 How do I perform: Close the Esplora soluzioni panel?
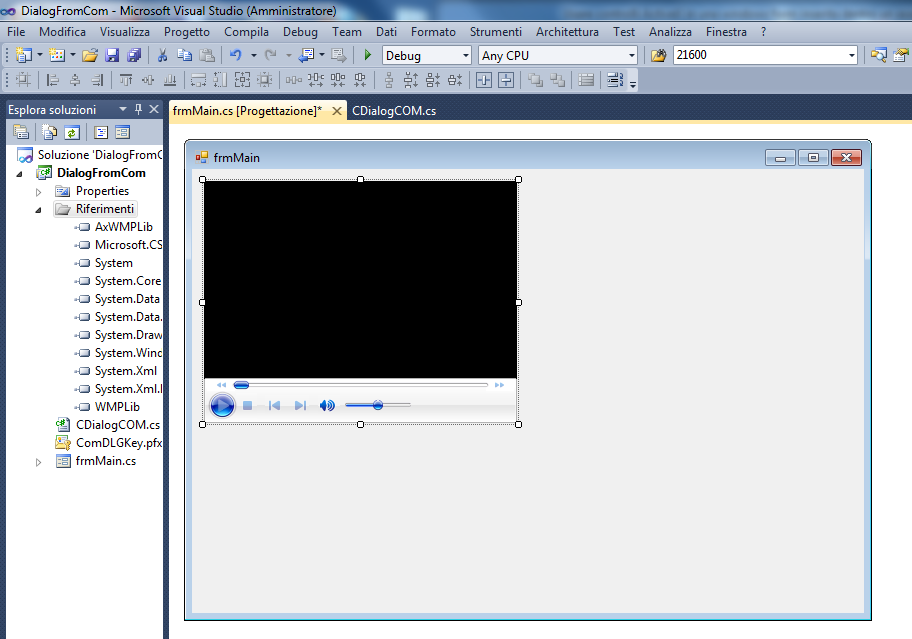tap(154, 109)
